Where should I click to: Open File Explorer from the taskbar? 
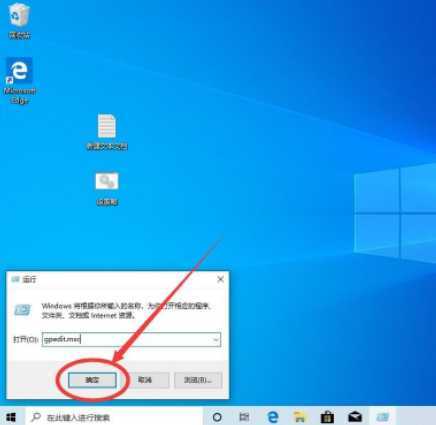299,417
